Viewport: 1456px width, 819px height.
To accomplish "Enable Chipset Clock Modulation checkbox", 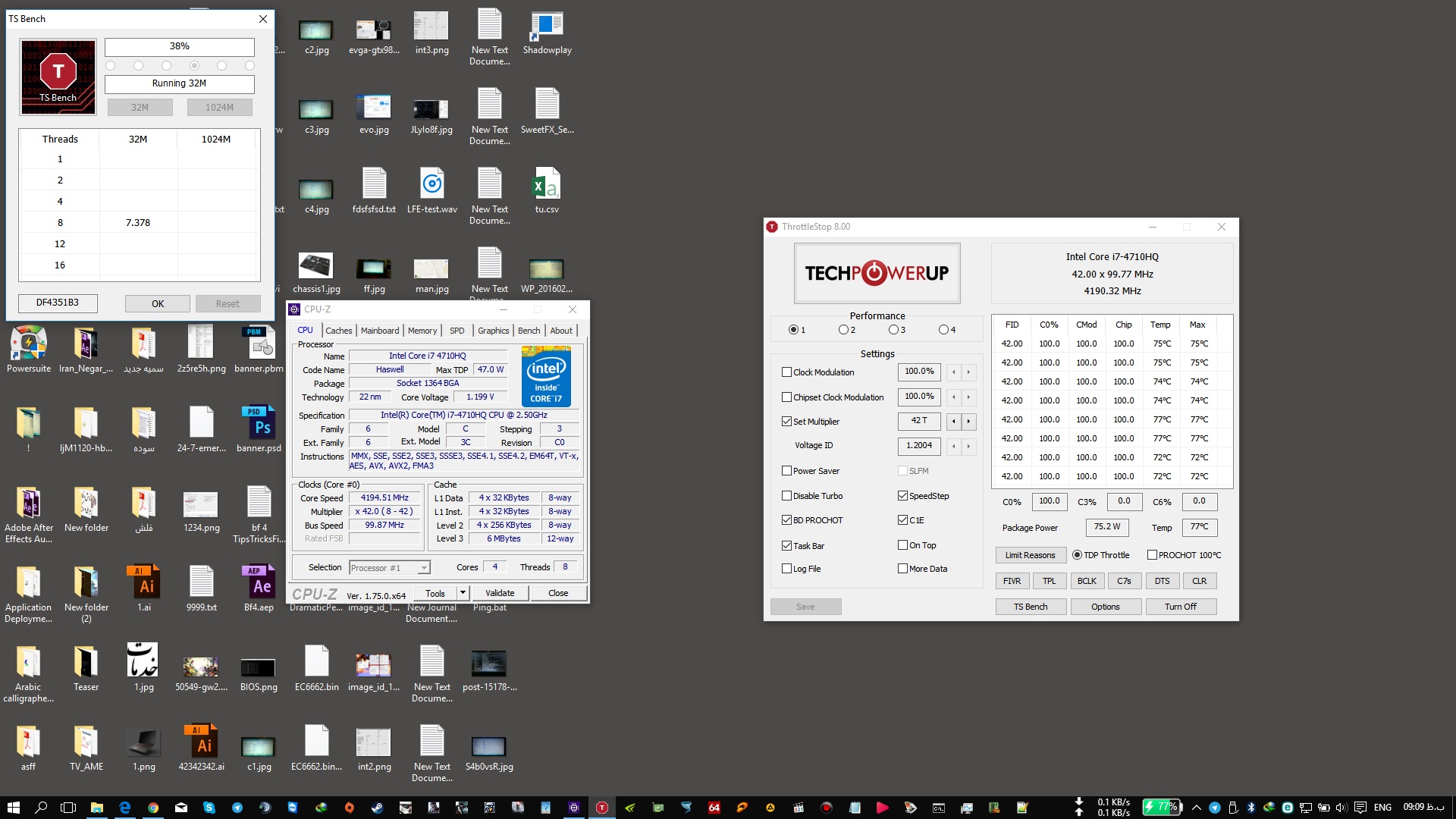I will tap(786, 397).
